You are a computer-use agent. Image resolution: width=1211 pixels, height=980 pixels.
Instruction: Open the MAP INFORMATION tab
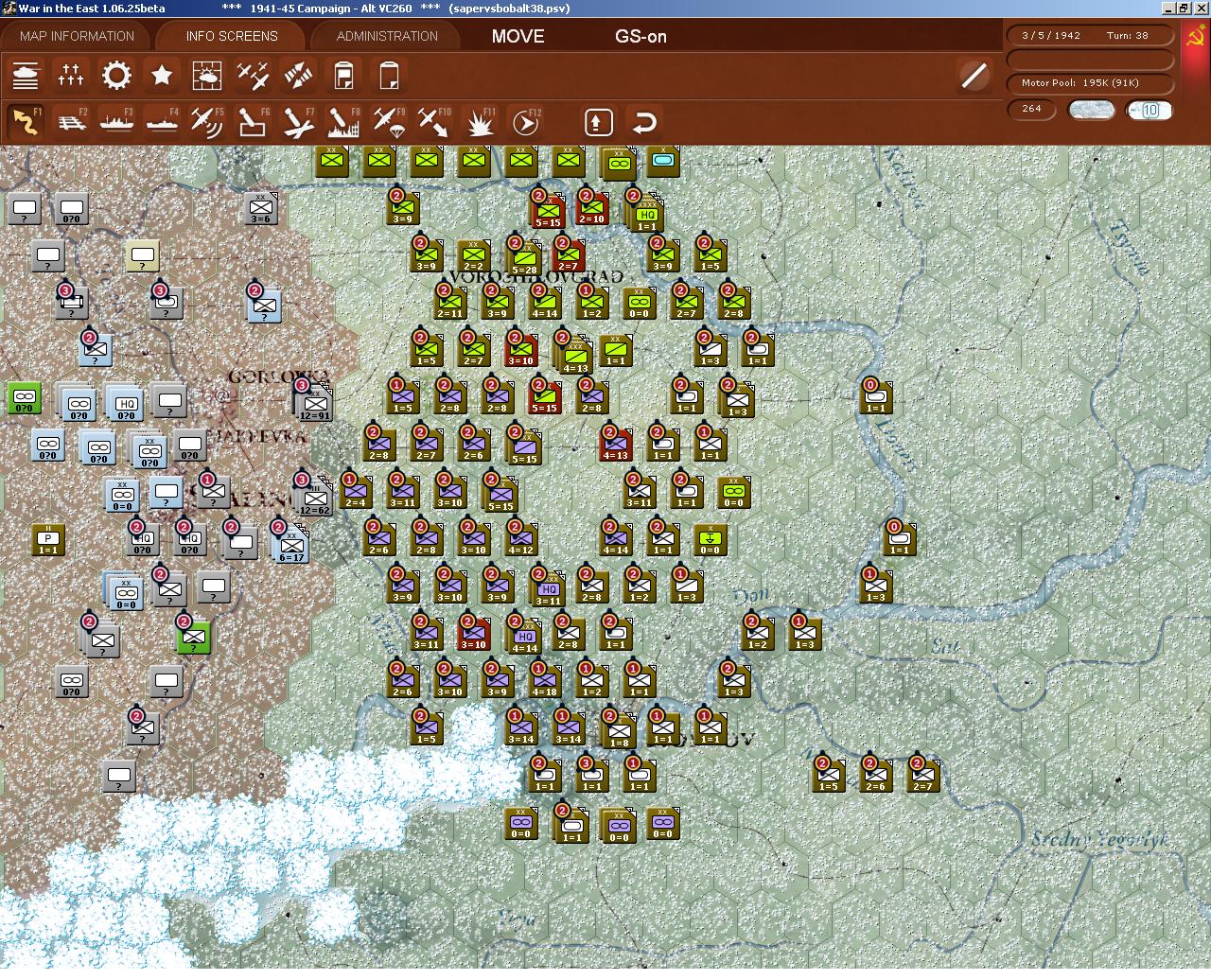coord(77,36)
